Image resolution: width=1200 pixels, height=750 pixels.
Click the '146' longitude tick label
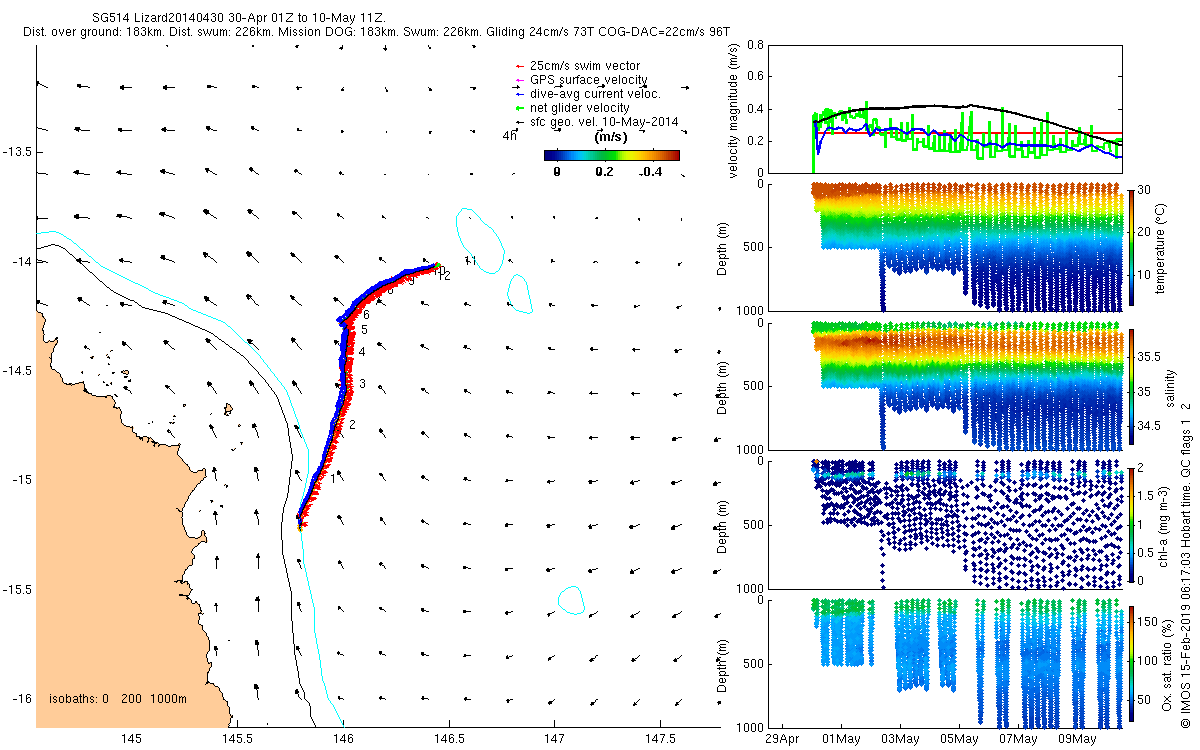(x=343, y=738)
